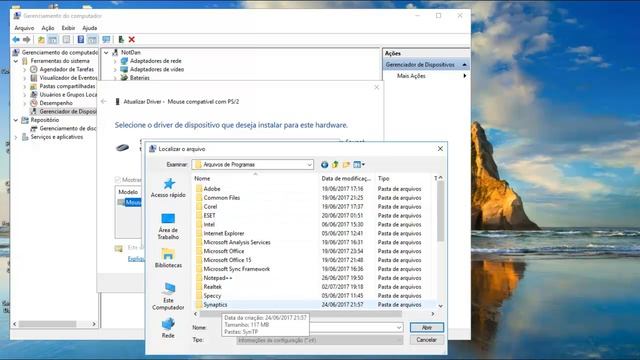Expand Agendador de Tarefas node
640x360 pixels.
tap(25, 69)
